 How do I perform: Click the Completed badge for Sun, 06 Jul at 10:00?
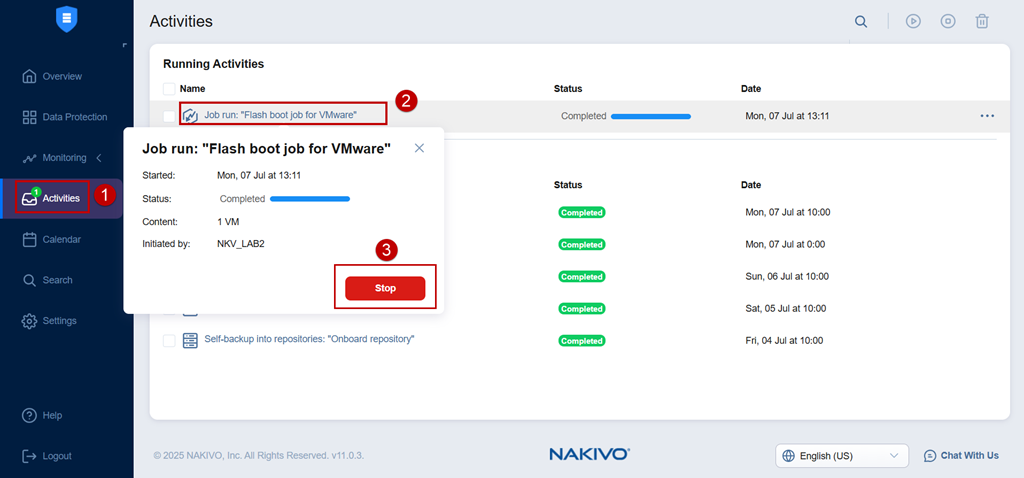click(581, 276)
